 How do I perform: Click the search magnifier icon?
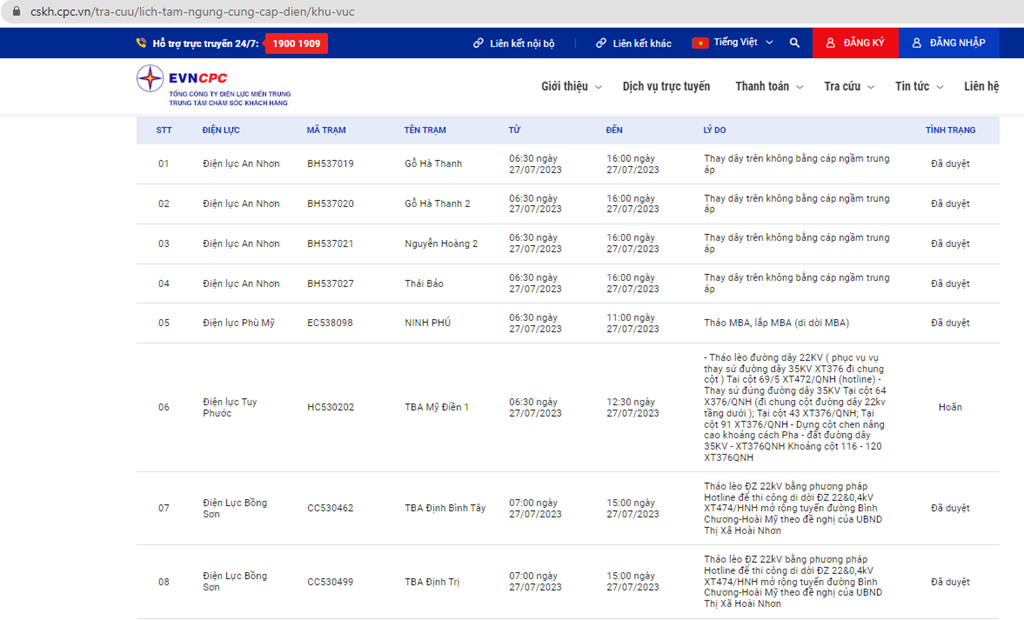coord(794,43)
